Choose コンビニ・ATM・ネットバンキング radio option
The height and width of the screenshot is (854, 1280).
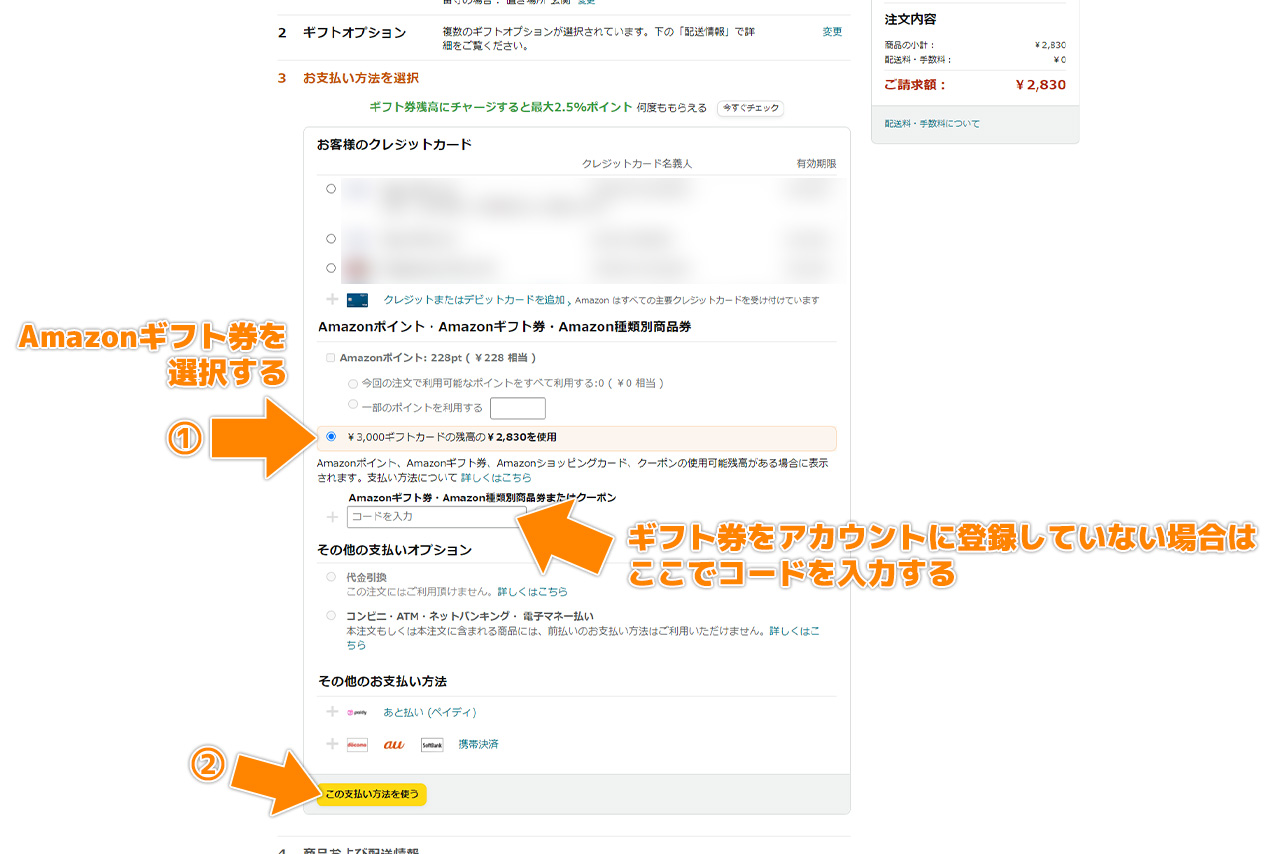[x=331, y=616]
